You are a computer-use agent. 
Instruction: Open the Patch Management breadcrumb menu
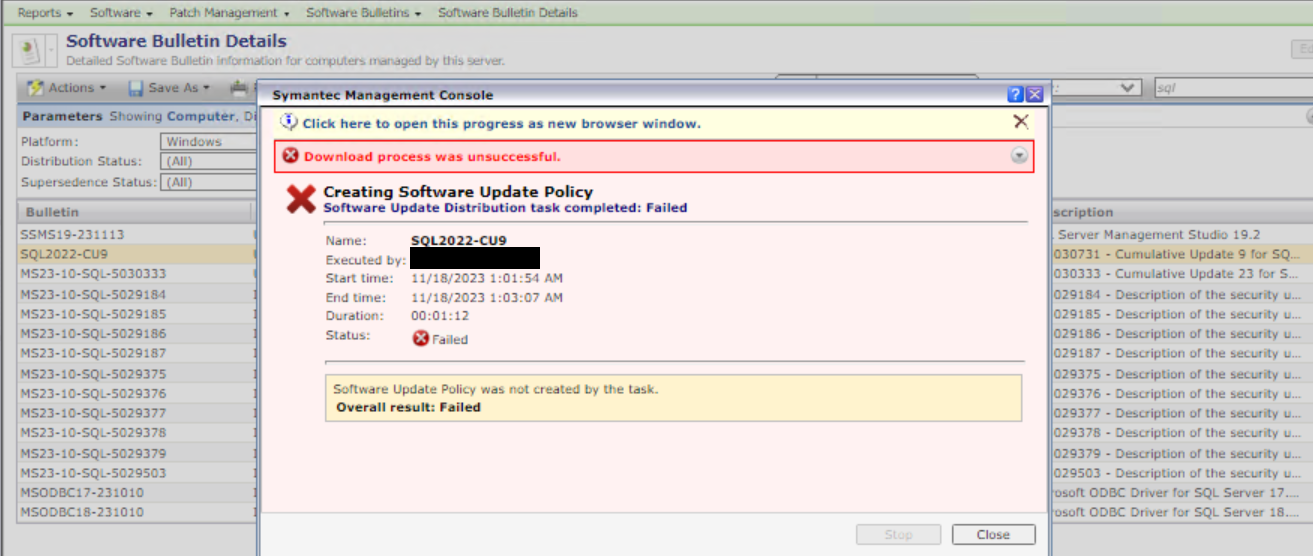(229, 13)
